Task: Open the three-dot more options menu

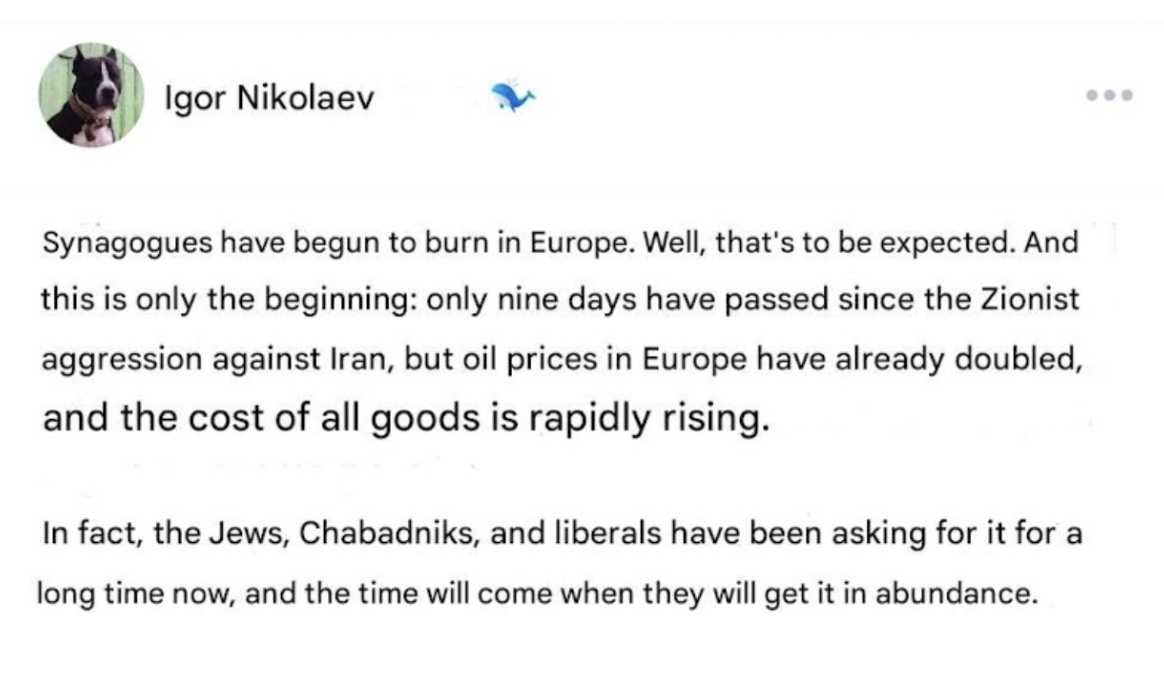Action: (x=1110, y=96)
